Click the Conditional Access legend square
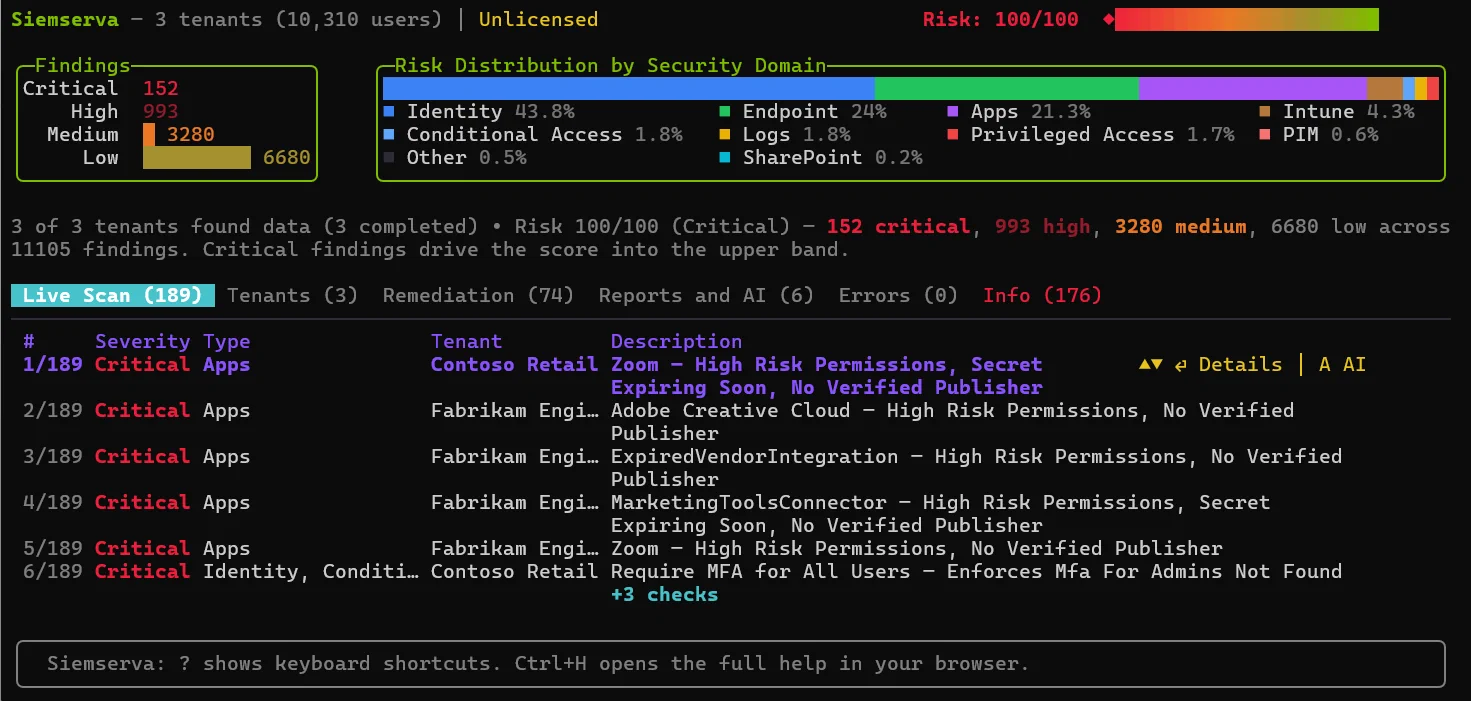The image size is (1471, 701). pyautogui.click(x=389, y=134)
